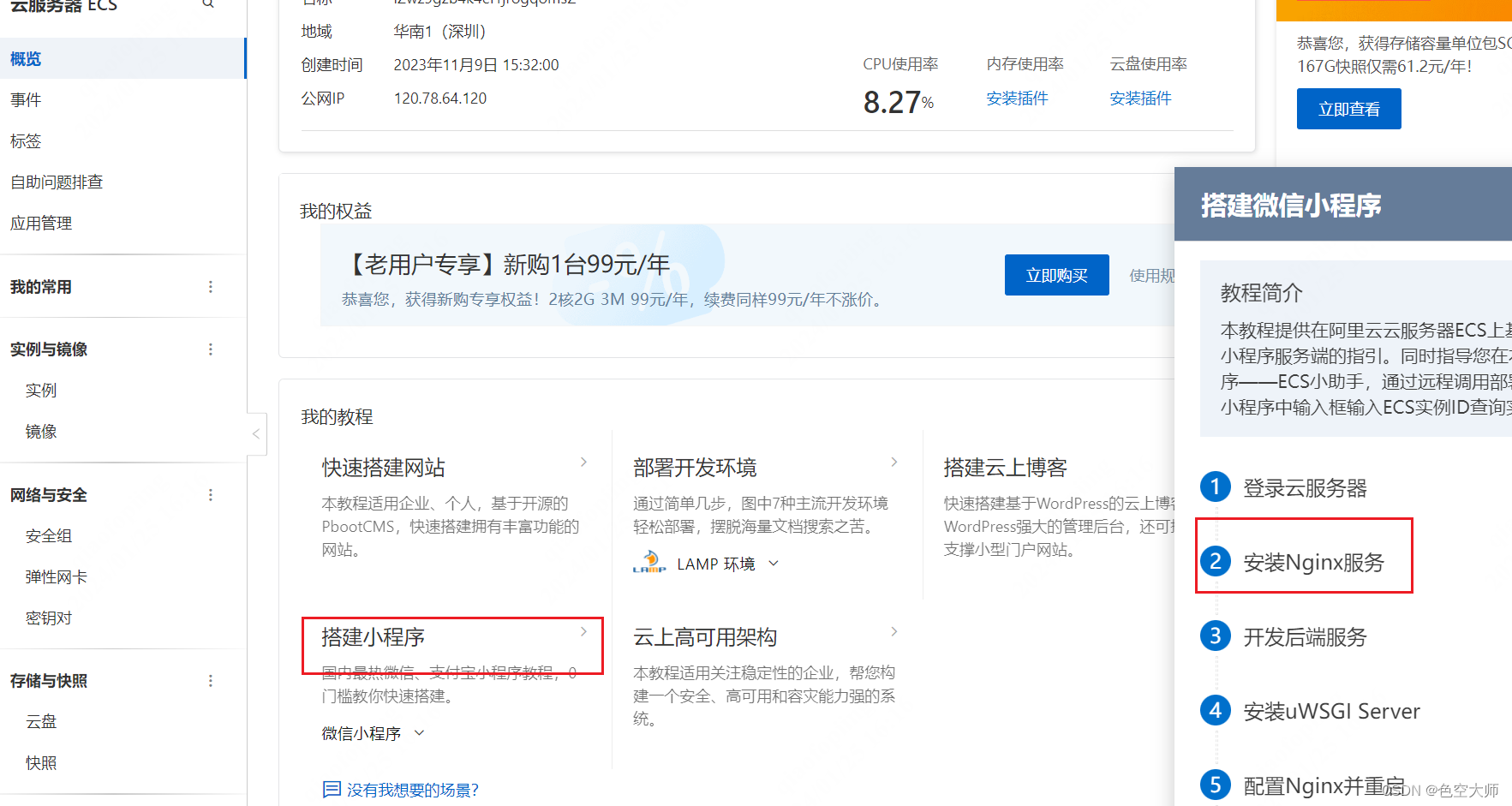Click the public IP 120.78.64.120
Screen dimensions: 1512x806
[x=439, y=99]
